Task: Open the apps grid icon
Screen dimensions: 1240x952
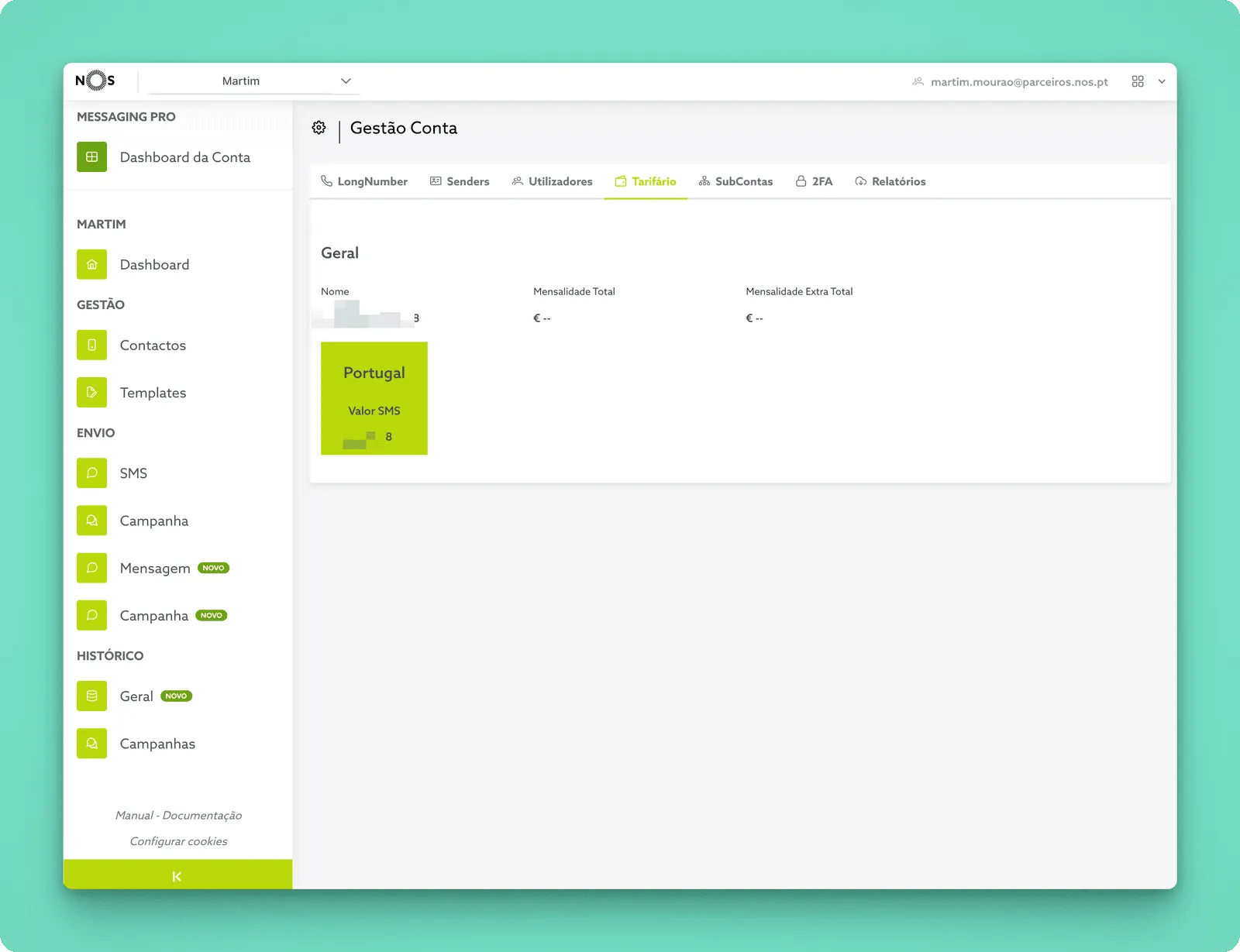Action: (x=1138, y=81)
